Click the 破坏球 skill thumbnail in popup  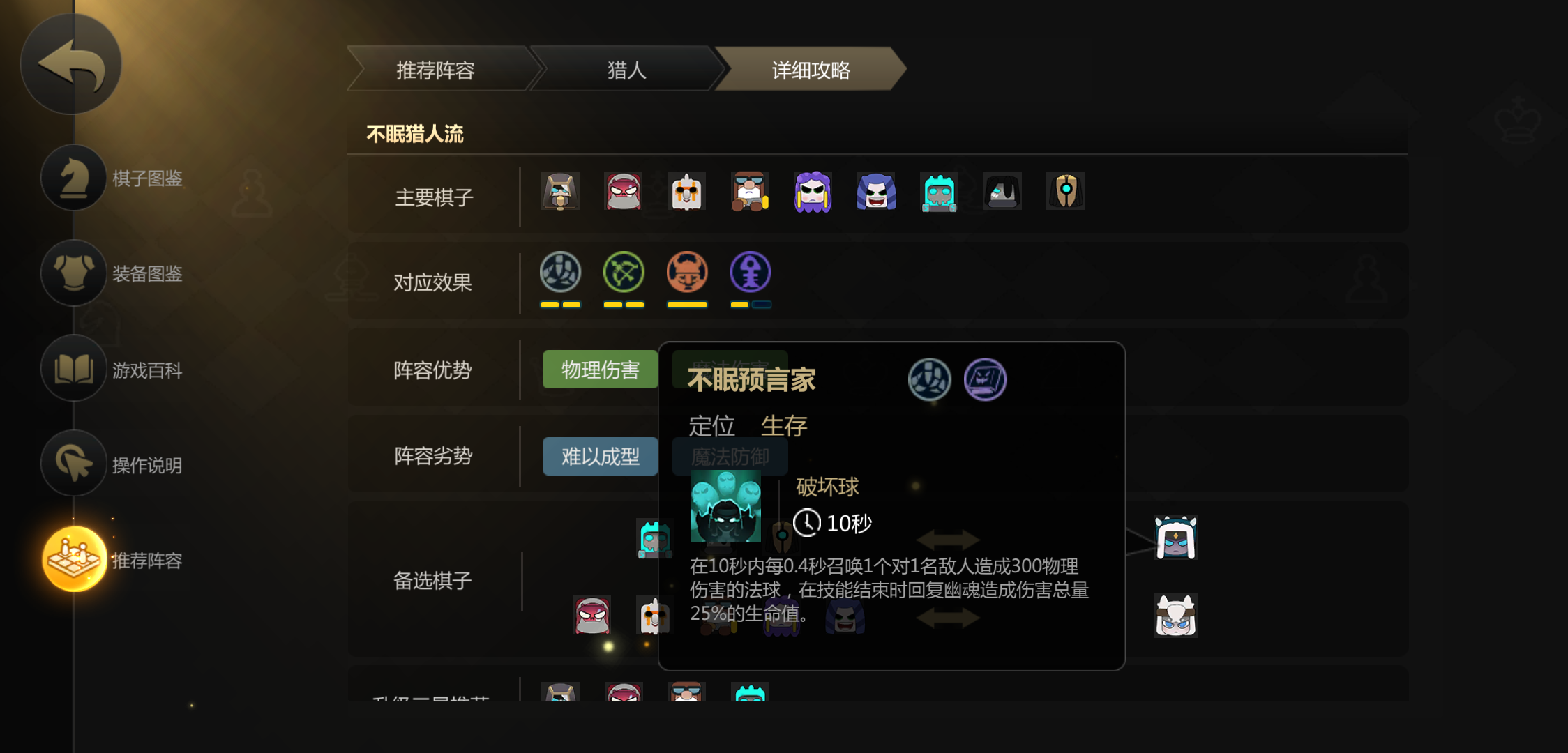tap(725, 505)
